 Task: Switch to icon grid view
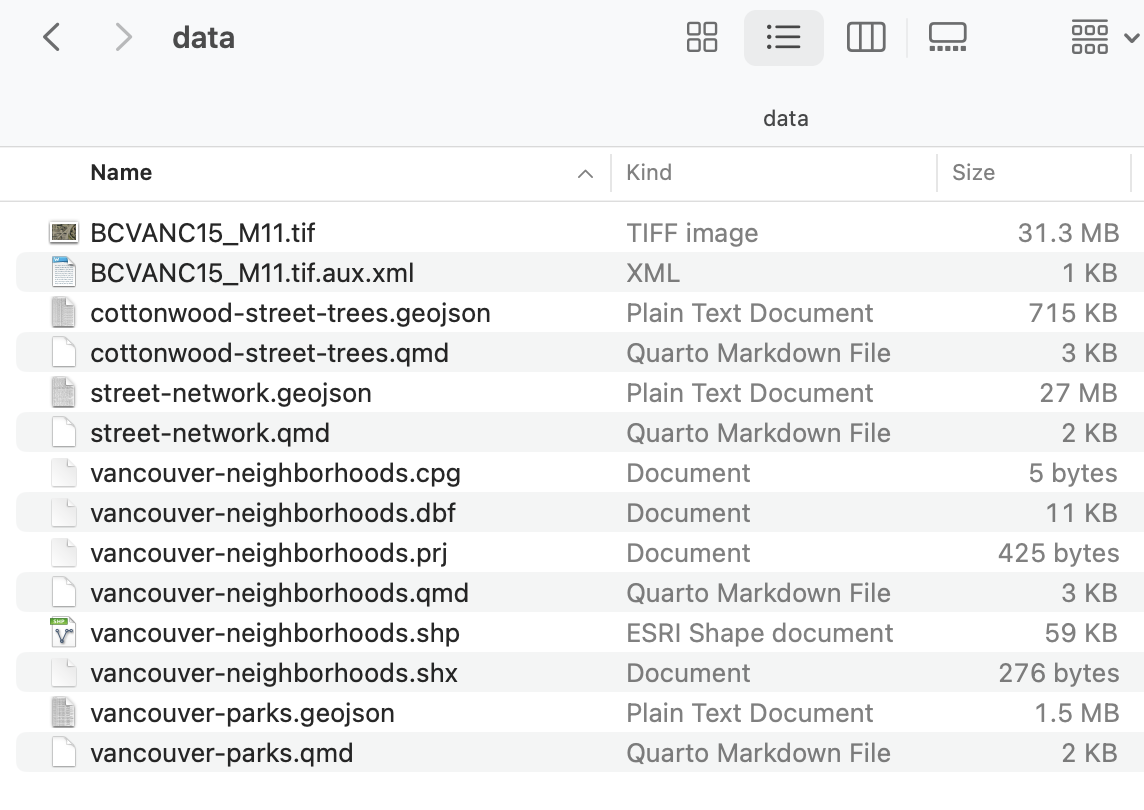pos(702,38)
